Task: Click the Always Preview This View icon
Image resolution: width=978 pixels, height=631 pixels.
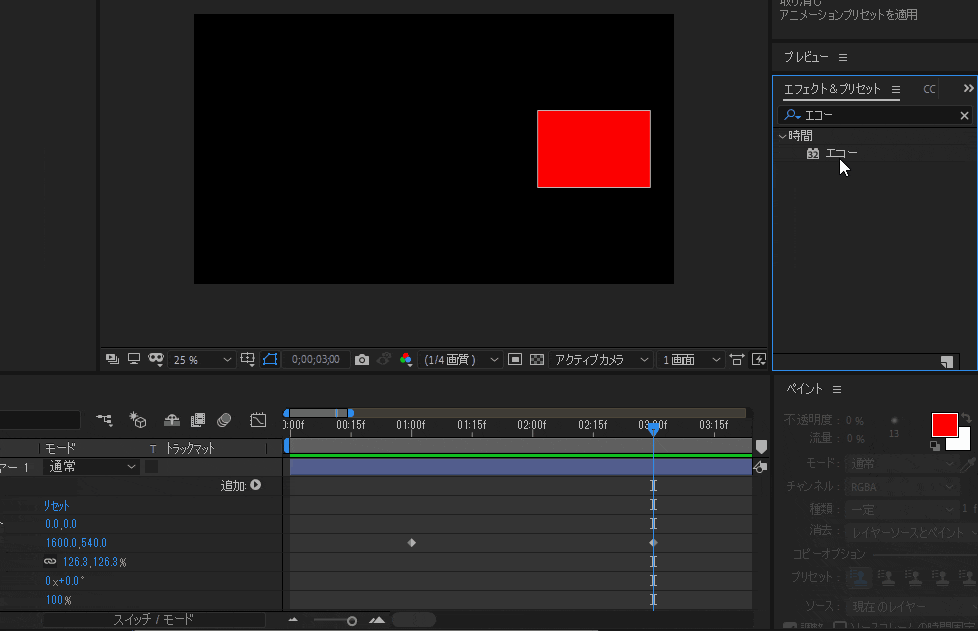Action: tap(112, 359)
